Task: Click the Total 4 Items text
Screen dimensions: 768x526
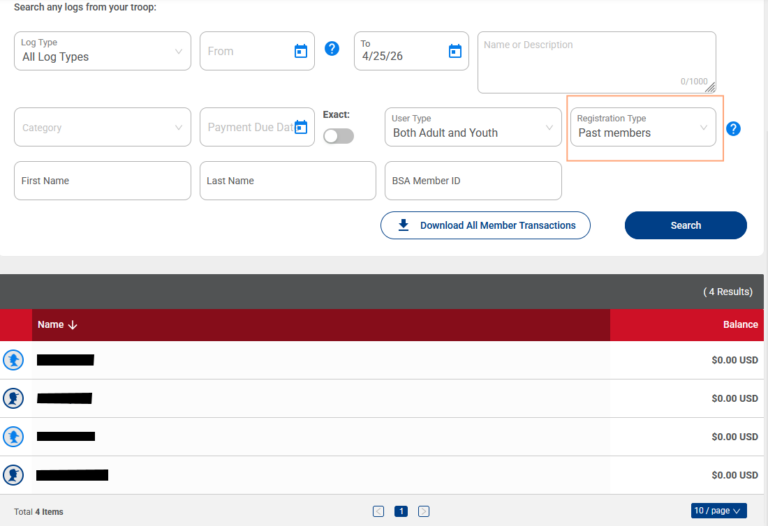Action: [x=39, y=512]
